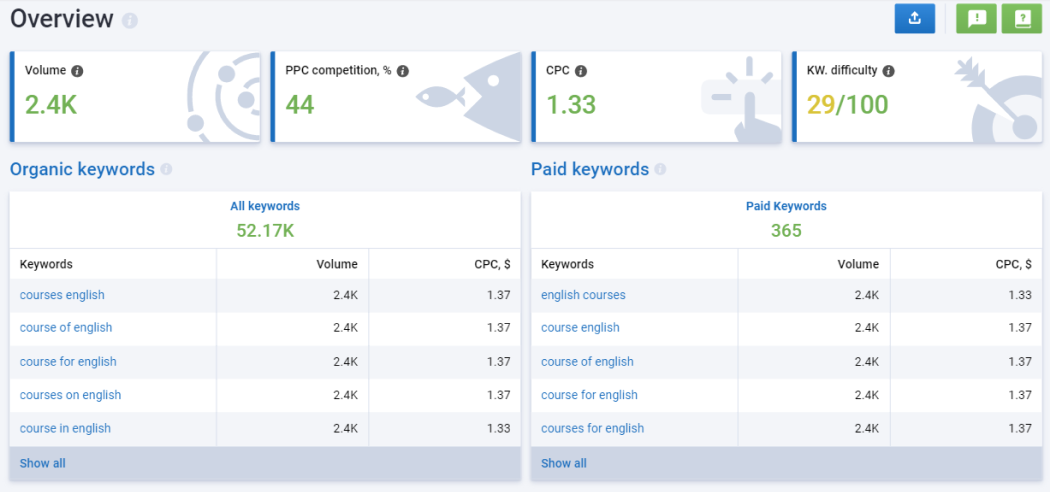This screenshot has height=492, width=1051.
Task: Click info icon next to Overview title
Action: pos(130,21)
